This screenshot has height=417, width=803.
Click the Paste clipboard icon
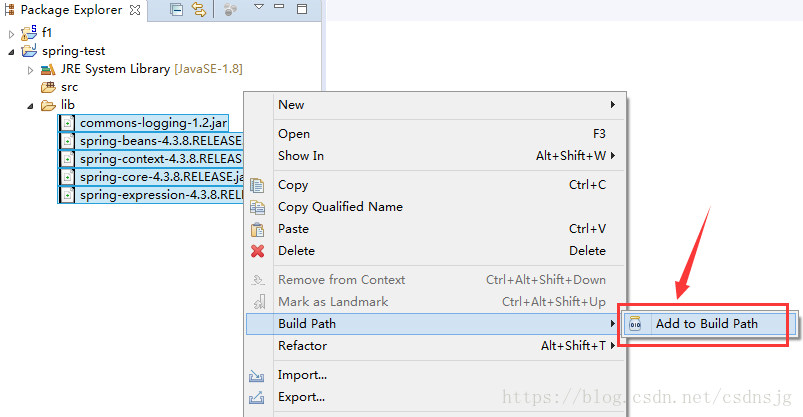(257, 229)
